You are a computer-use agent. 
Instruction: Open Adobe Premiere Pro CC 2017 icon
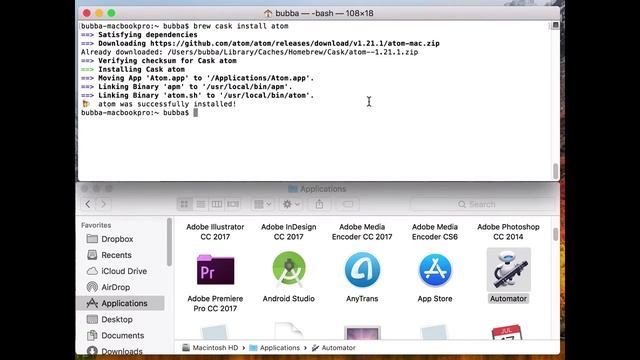(216, 269)
